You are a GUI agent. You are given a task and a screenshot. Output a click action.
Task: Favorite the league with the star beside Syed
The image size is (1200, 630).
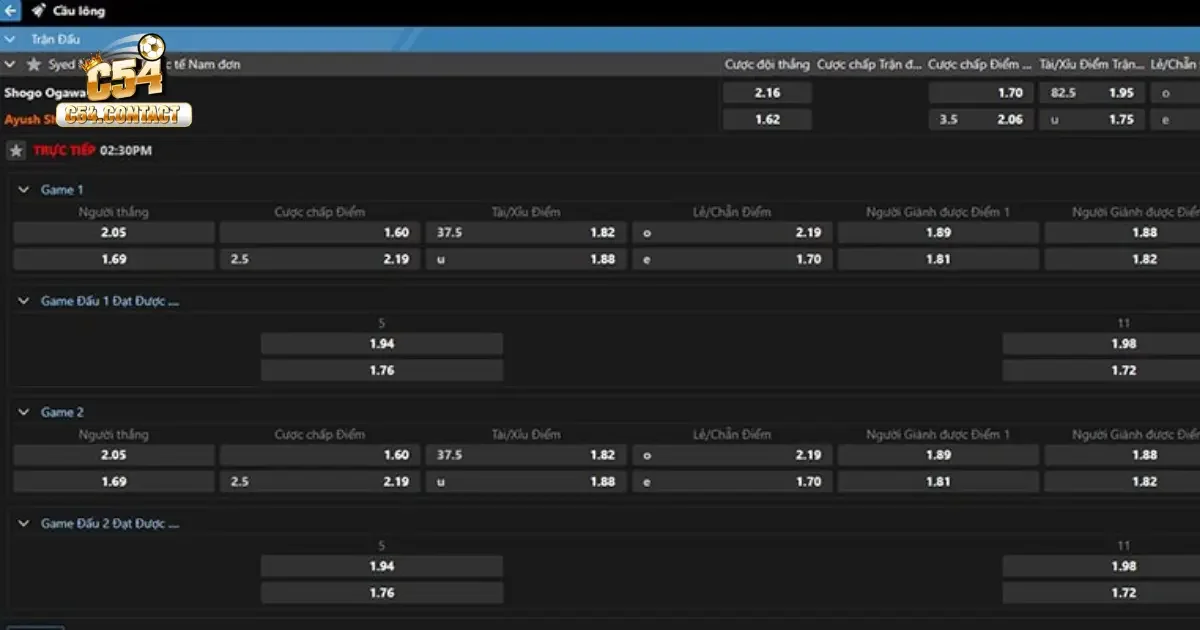[34, 64]
